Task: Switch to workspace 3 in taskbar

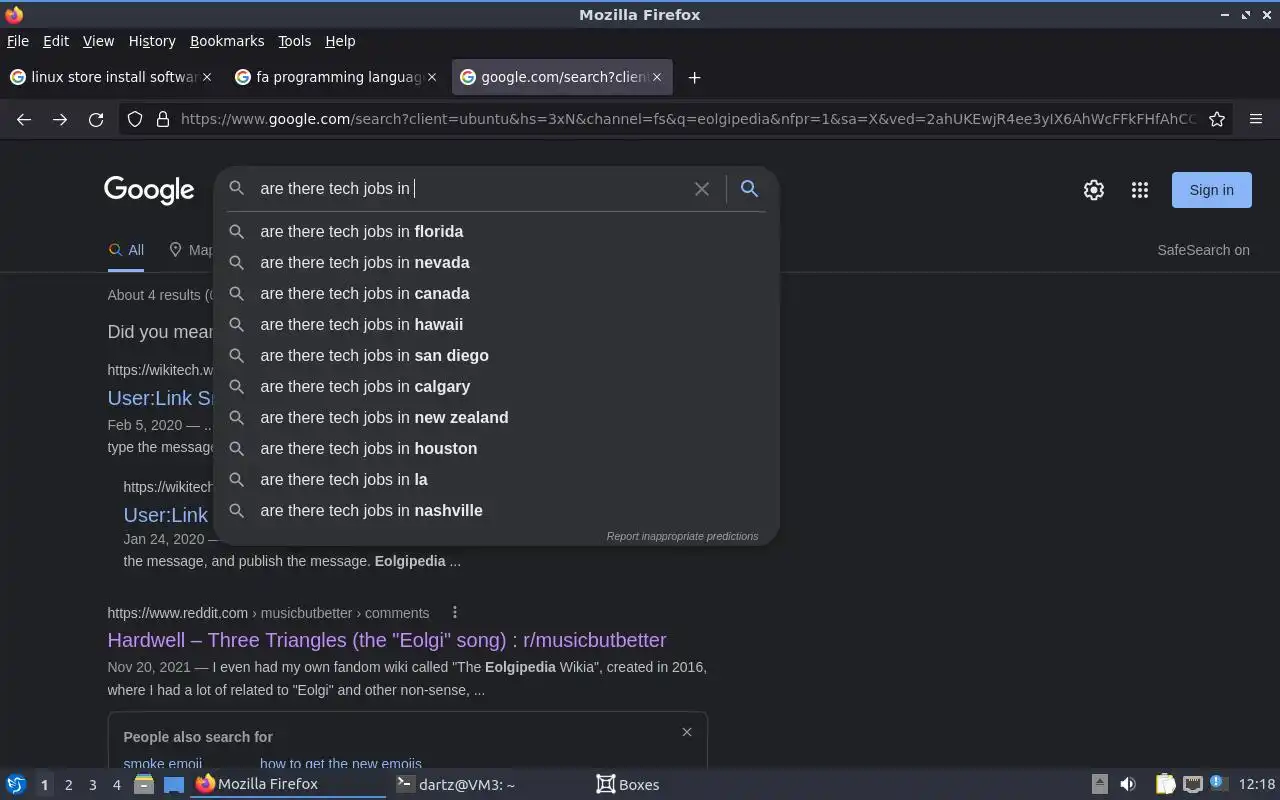Action: click(x=93, y=785)
